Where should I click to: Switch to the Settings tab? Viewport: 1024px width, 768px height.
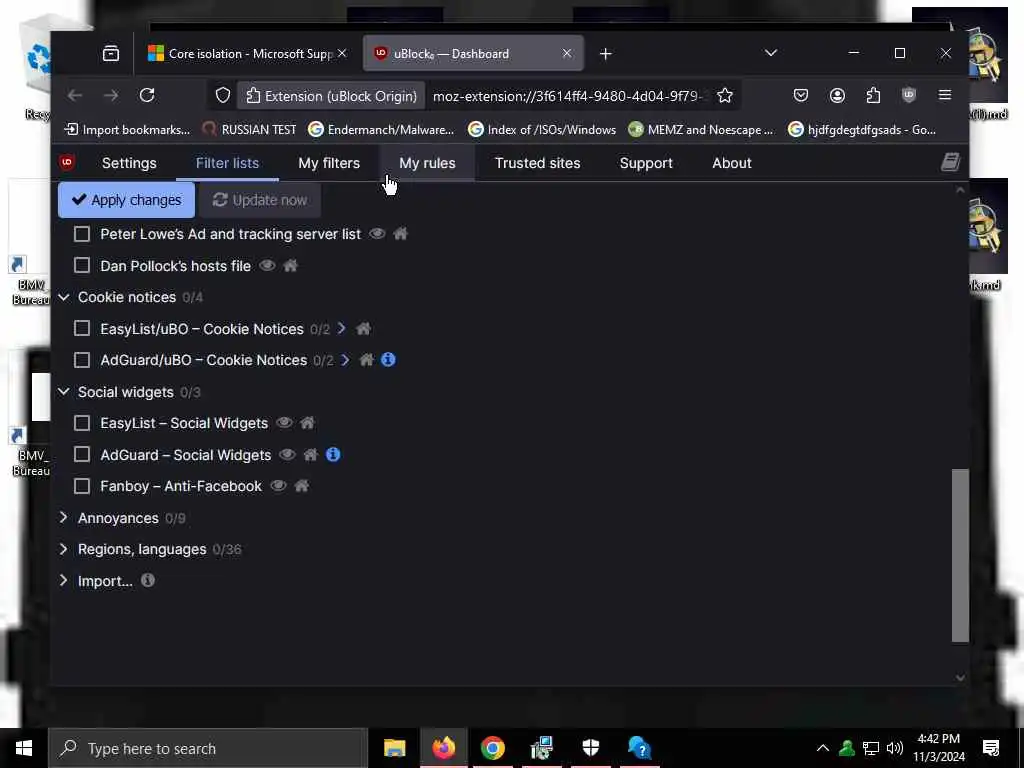(129, 163)
